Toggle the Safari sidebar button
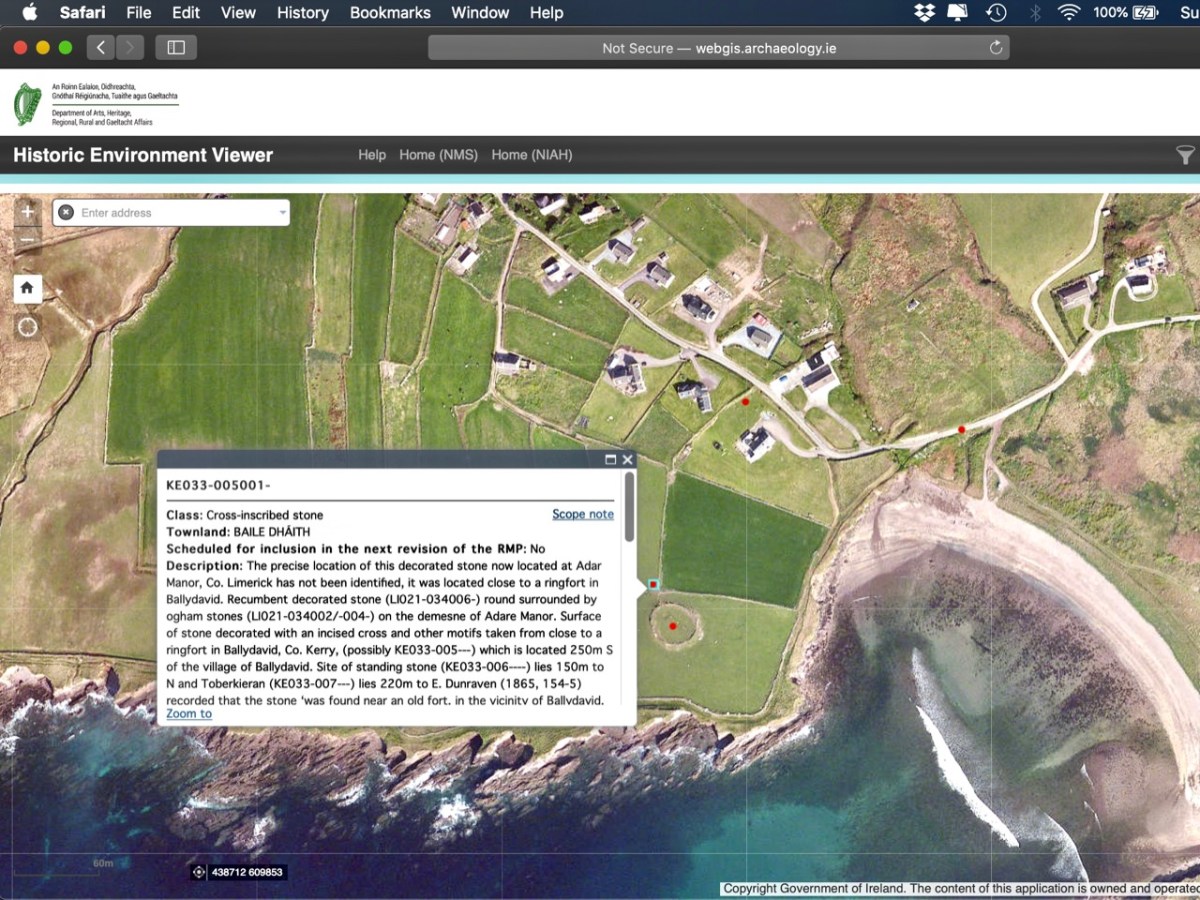Screen dimensions: 1200x900 pyautogui.click(x=176, y=47)
